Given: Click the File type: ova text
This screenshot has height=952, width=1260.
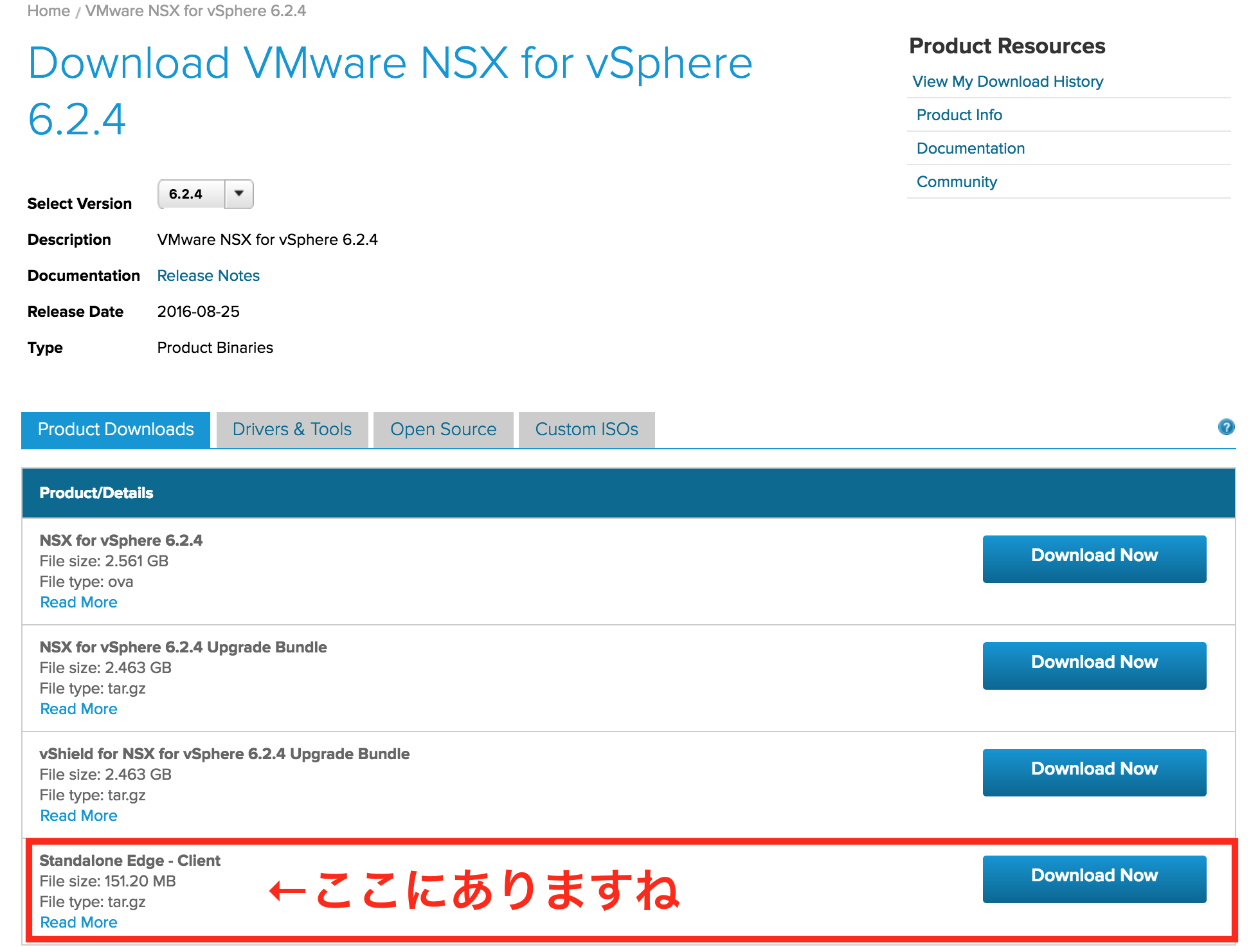Looking at the screenshot, I should (86, 582).
